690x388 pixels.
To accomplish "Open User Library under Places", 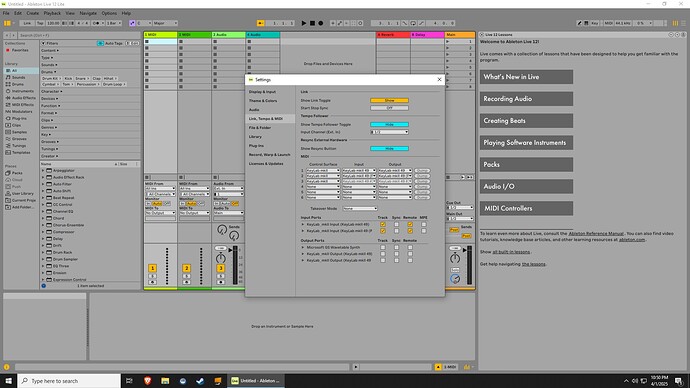I will (22, 193).
